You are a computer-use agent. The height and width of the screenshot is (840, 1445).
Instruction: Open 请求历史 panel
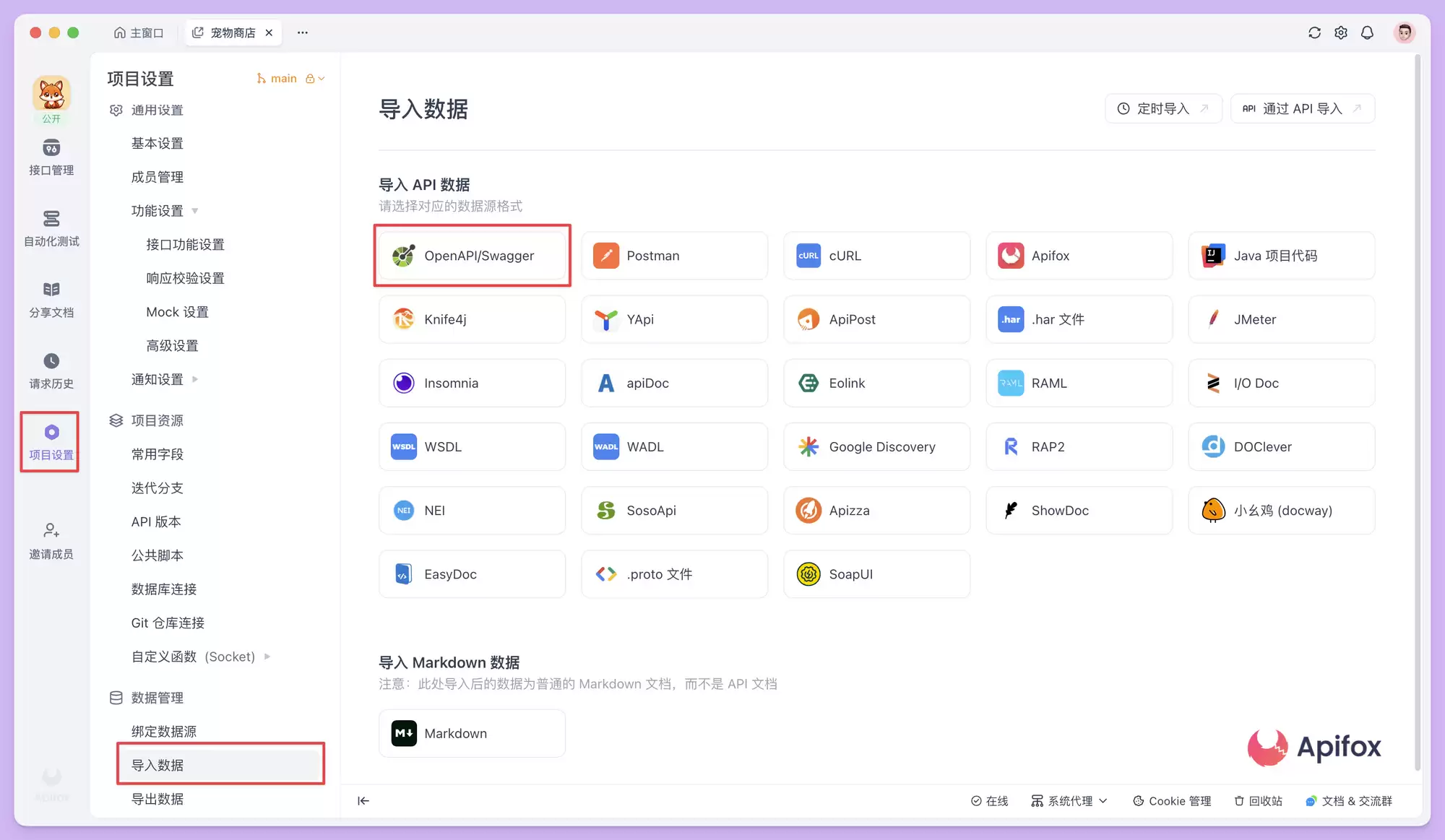(x=51, y=371)
